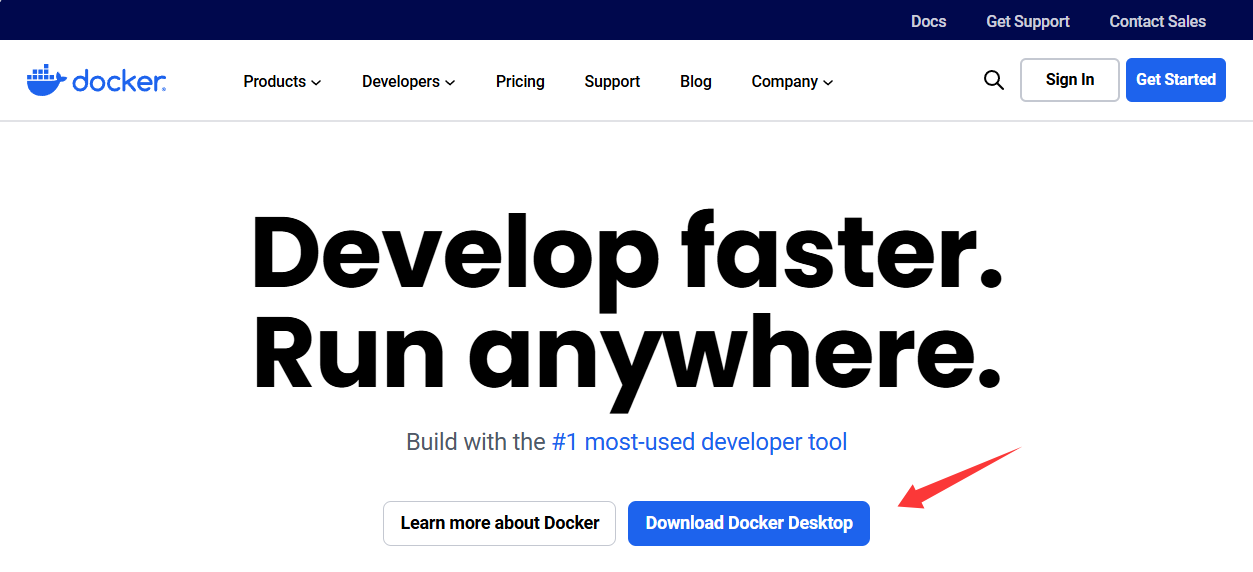Screen dimensions: 1253x572
Task: Expand the Company dropdown chevron
Action: pos(828,83)
